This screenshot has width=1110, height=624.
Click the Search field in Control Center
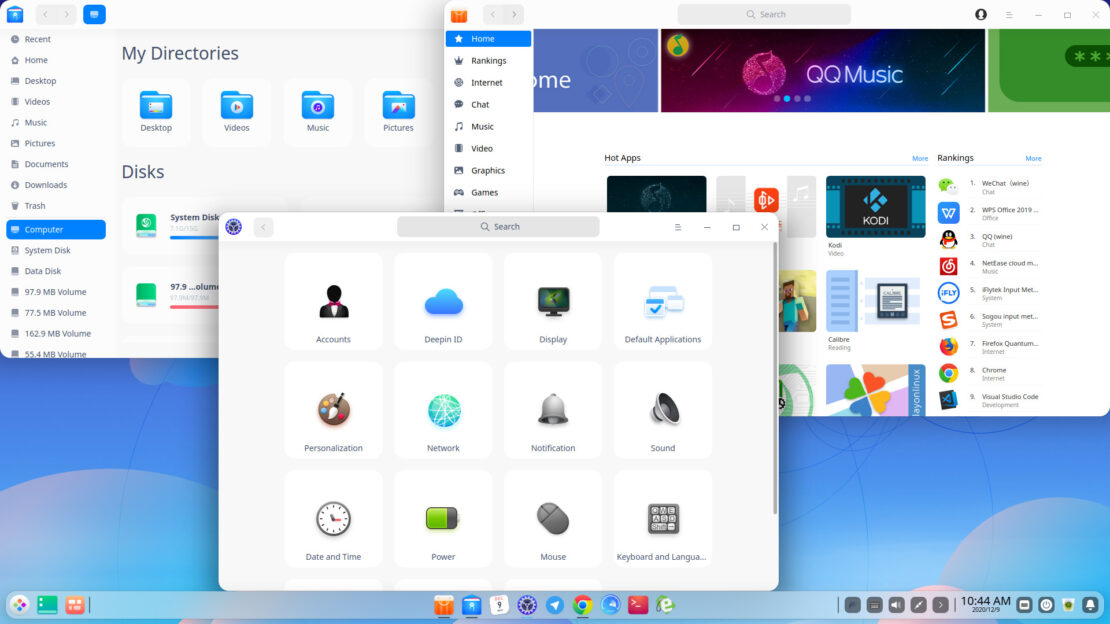[497, 227]
